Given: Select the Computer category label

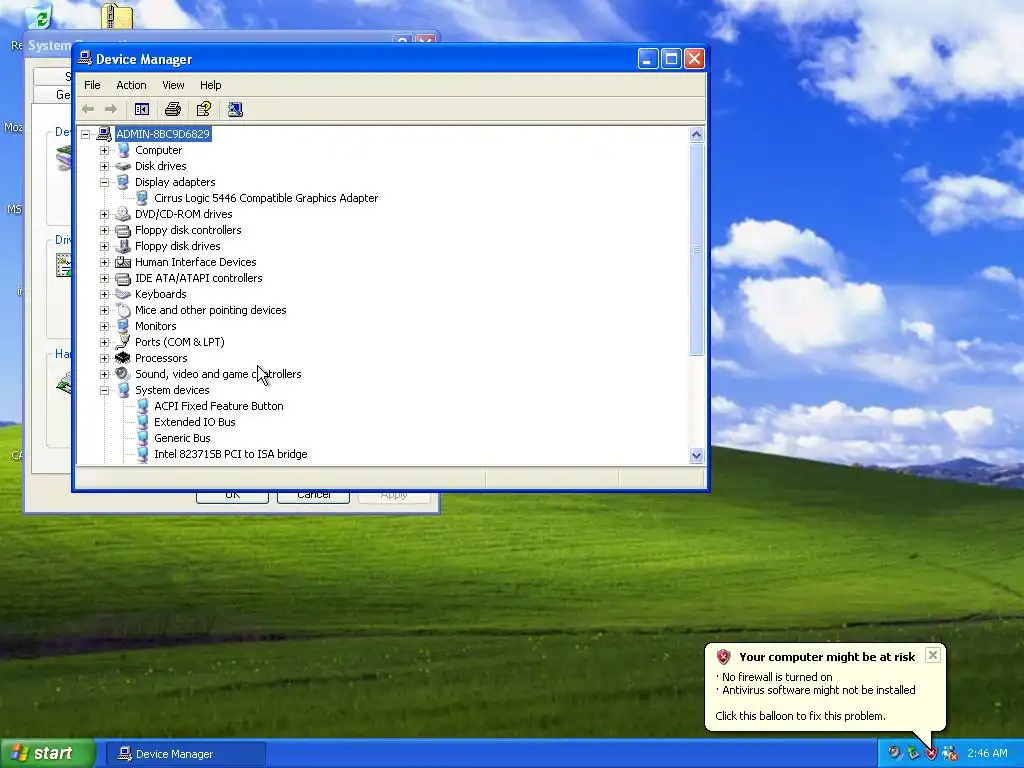Looking at the screenshot, I should click(x=159, y=150).
